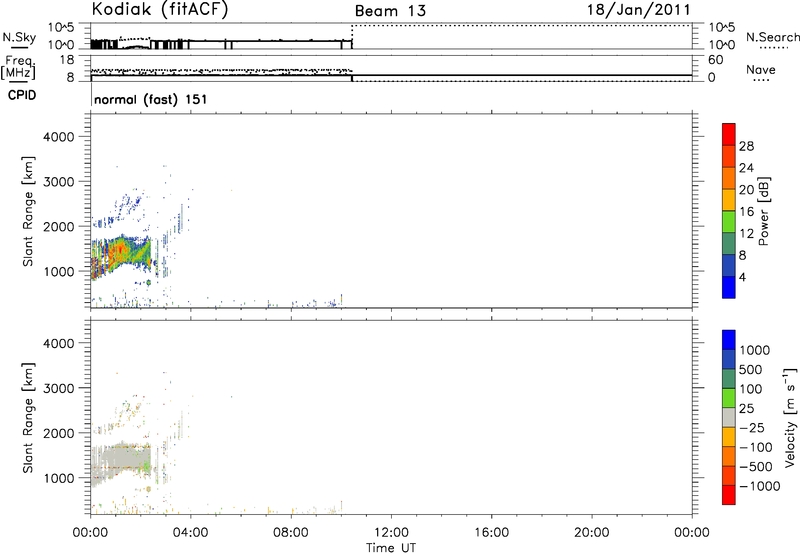Click the blue bottom of Power colorbar
The image size is (800, 554).
(729, 287)
